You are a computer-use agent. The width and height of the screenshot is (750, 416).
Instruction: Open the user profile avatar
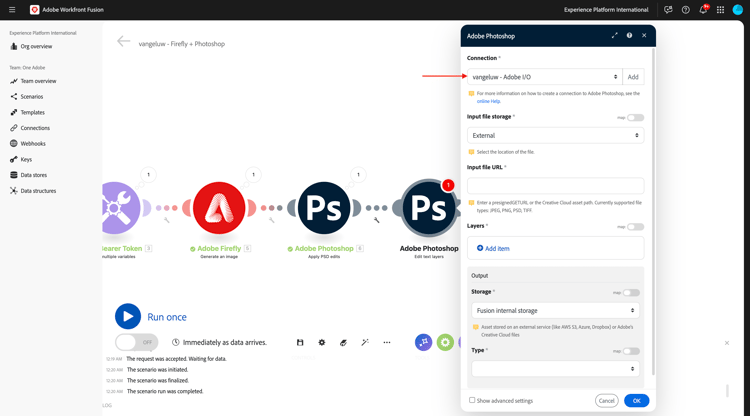[x=738, y=10]
